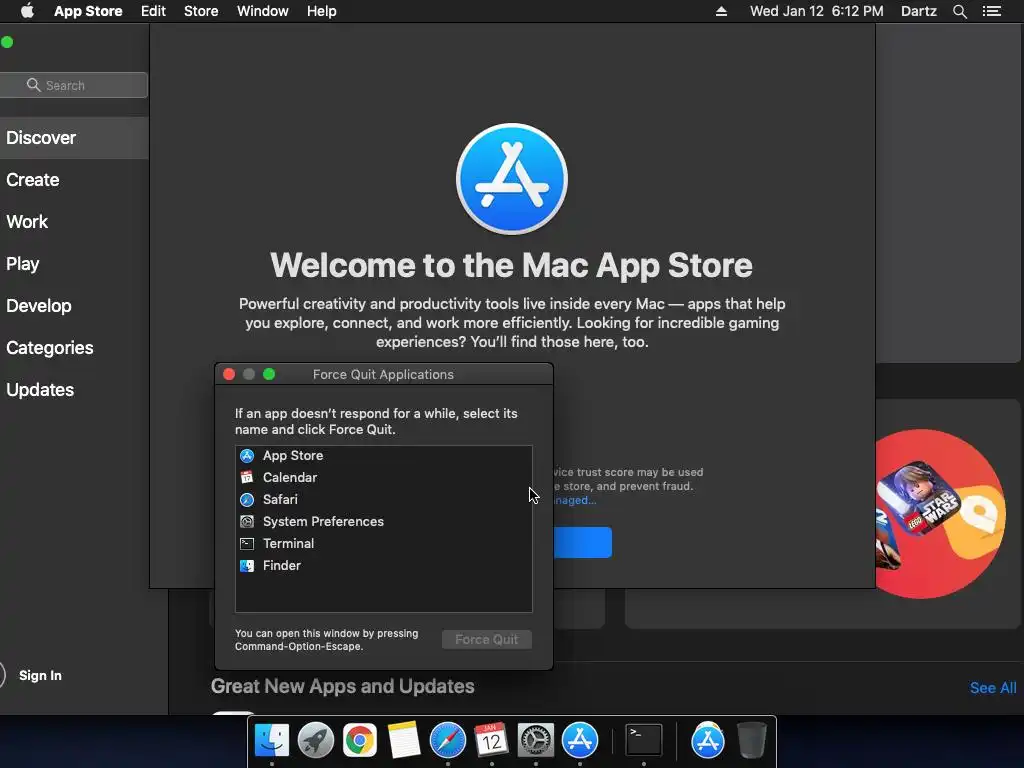Open System Preferences from the Dock
1024x768 pixels.
pyautogui.click(x=536, y=740)
